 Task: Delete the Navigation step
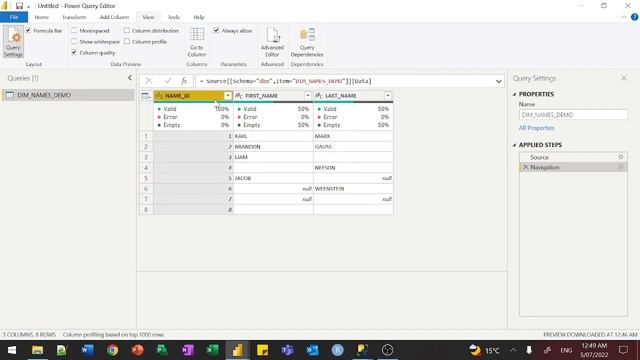[526, 167]
